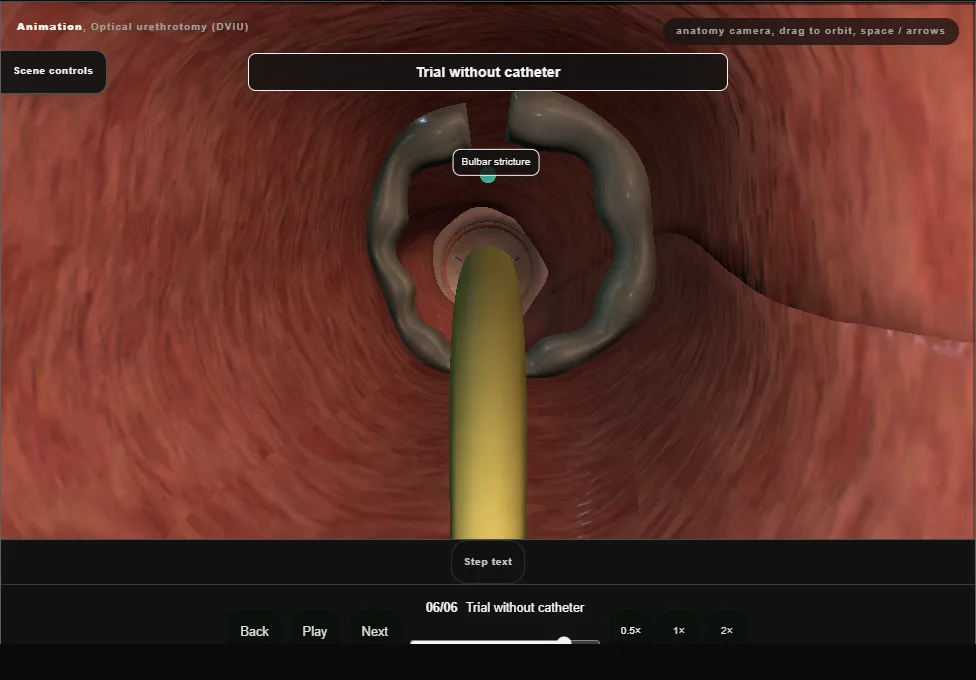Image resolution: width=976 pixels, height=680 pixels.
Task: Toggle the Step text panel
Action: click(x=488, y=562)
